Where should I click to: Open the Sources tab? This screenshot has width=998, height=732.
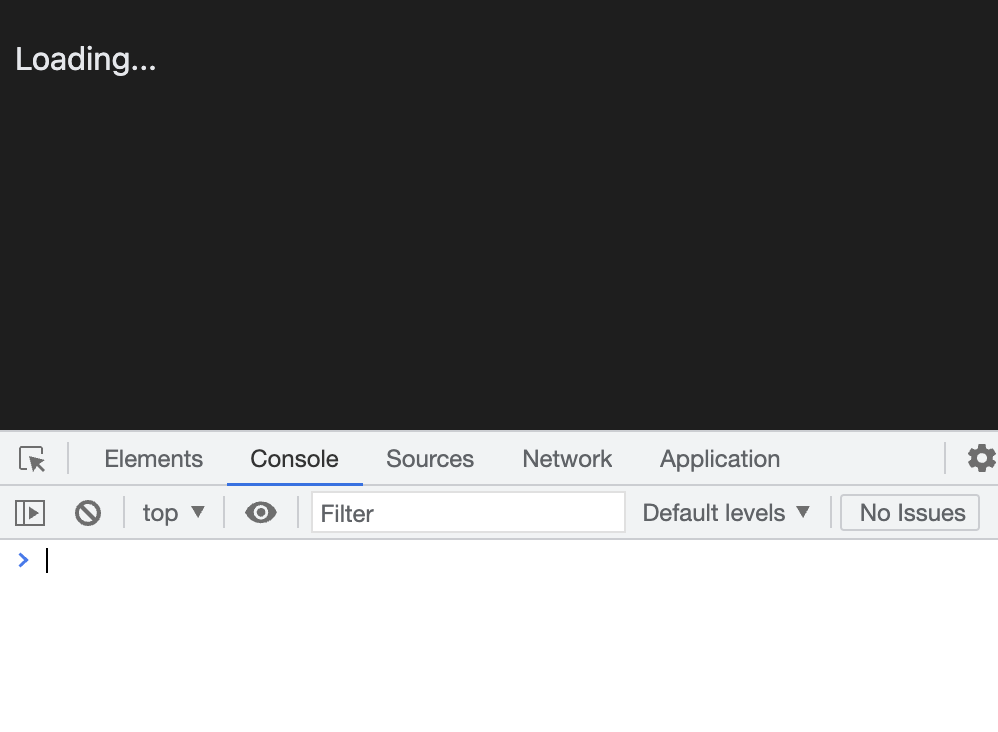430,459
